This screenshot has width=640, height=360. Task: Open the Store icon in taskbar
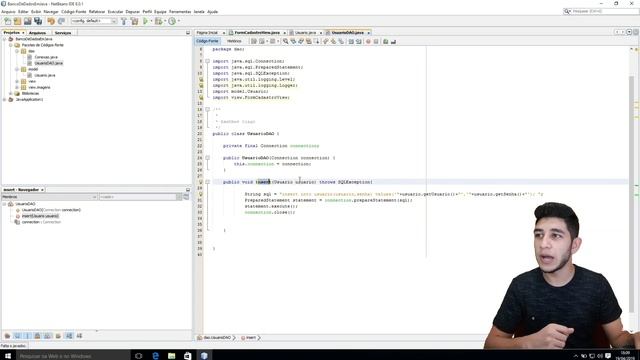pyautogui.click(x=187, y=356)
